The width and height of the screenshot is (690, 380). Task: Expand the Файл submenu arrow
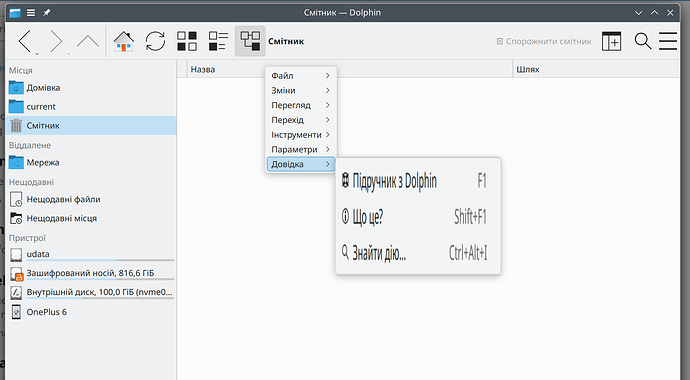click(x=327, y=76)
